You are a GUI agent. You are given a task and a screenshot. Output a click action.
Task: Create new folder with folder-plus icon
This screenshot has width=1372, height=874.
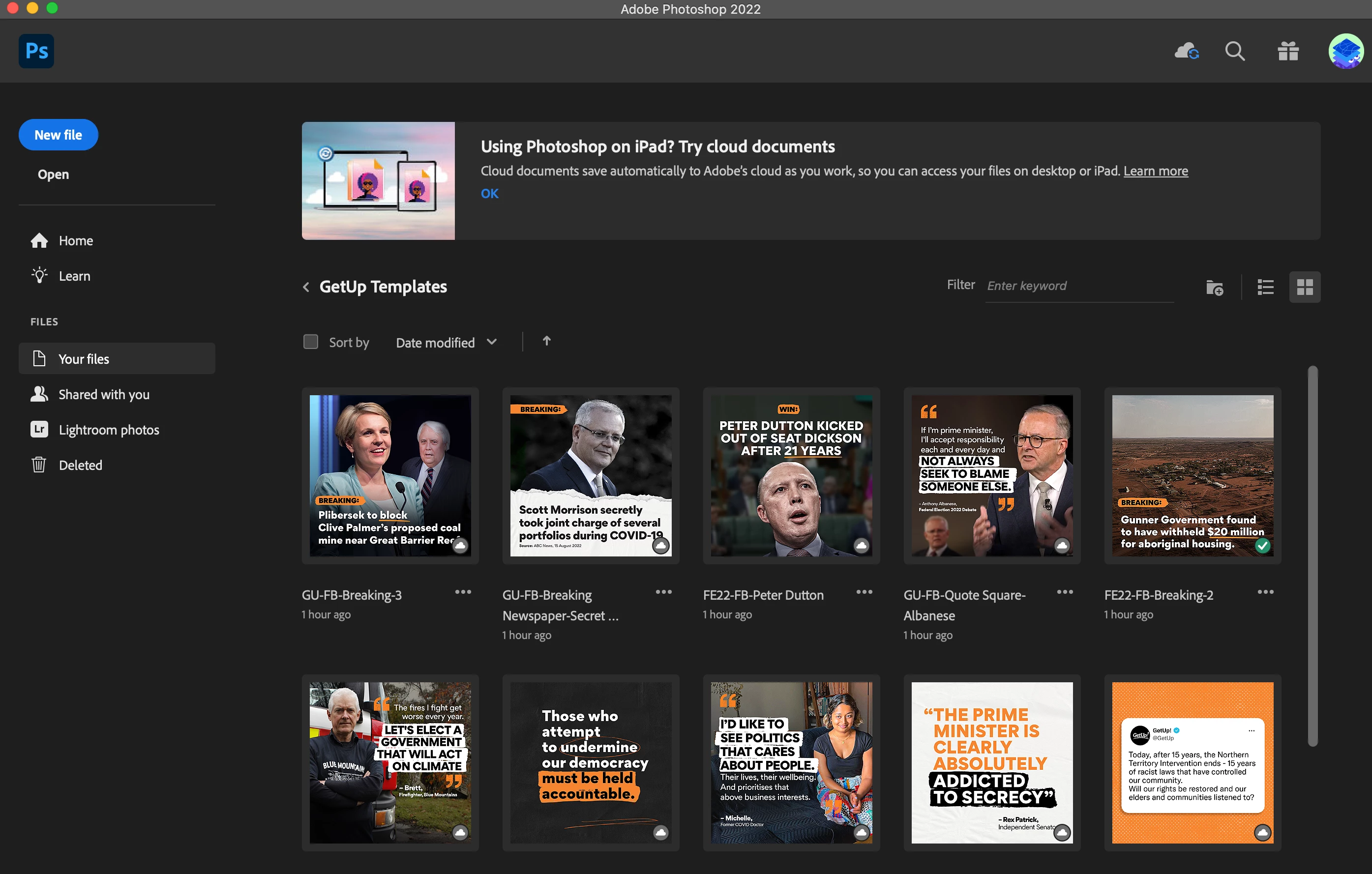pos(1214,288)
